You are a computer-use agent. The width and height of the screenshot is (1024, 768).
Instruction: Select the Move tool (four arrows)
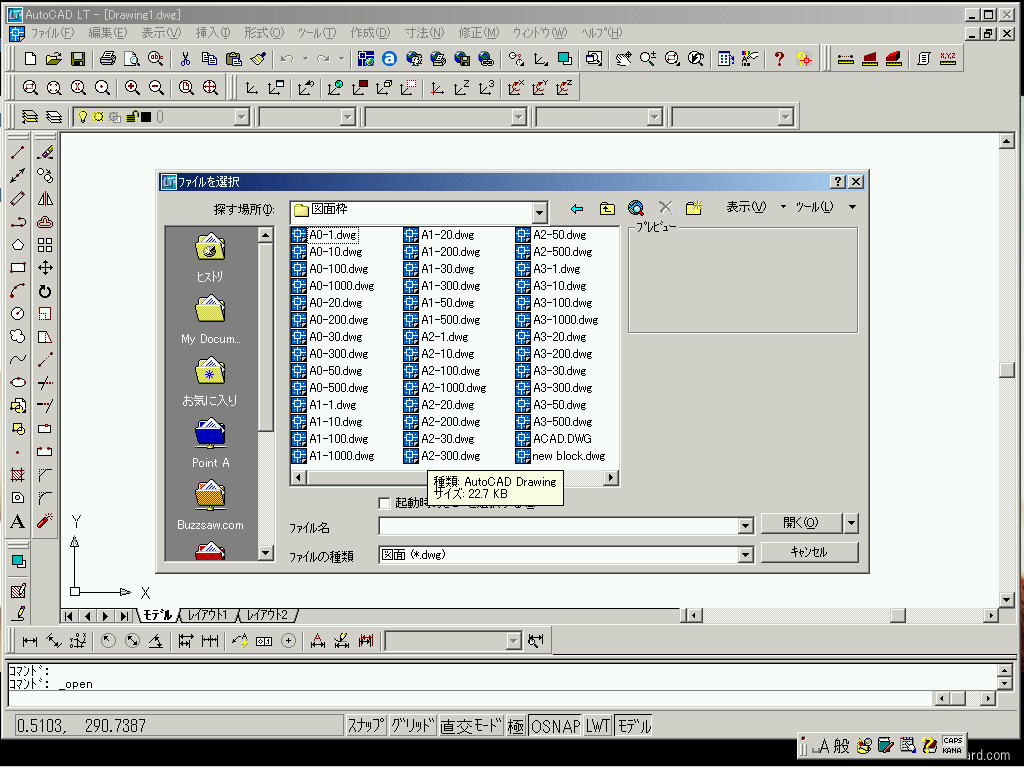(45, 267)
